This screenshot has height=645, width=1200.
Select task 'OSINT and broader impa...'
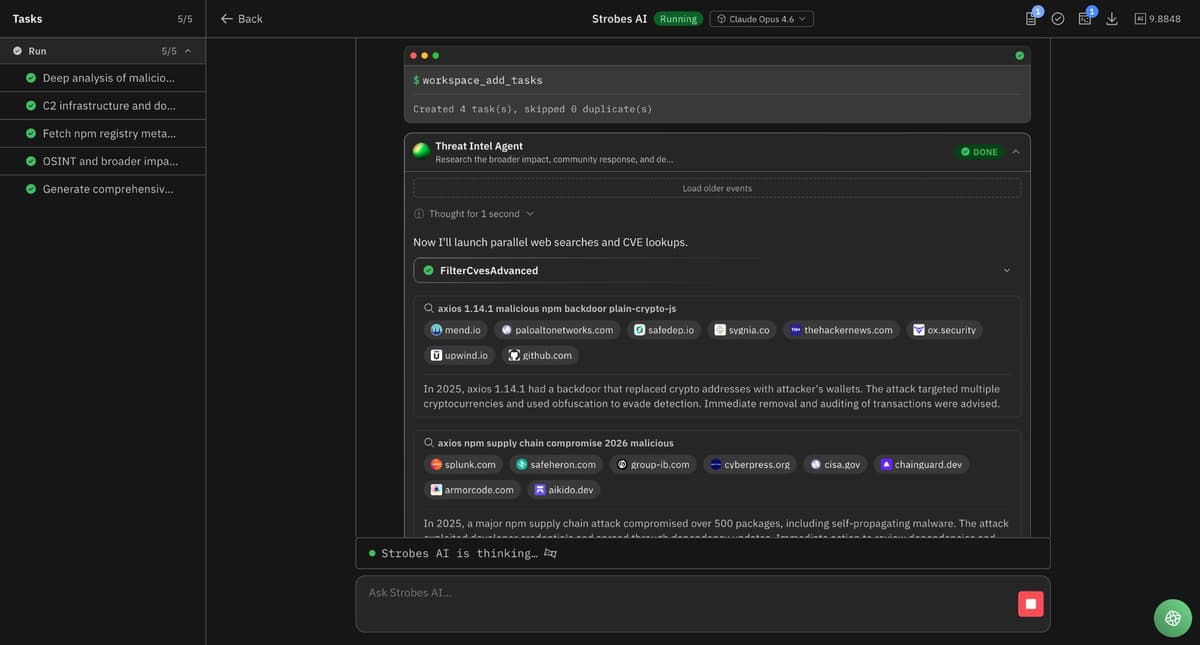pyautogui.click(x=102, y=161)
